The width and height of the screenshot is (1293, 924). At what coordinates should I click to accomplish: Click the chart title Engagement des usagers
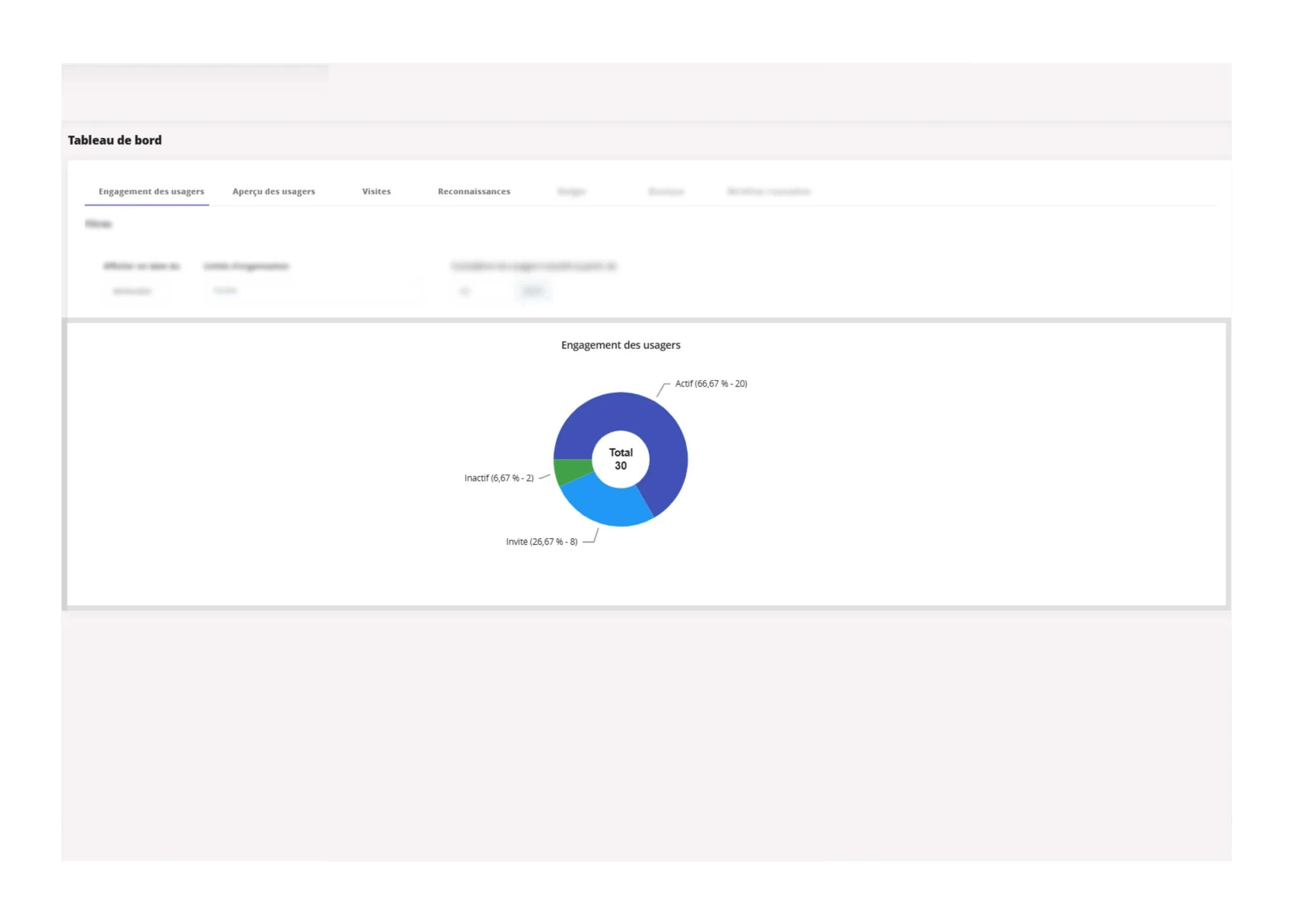(x=621, y=345)
